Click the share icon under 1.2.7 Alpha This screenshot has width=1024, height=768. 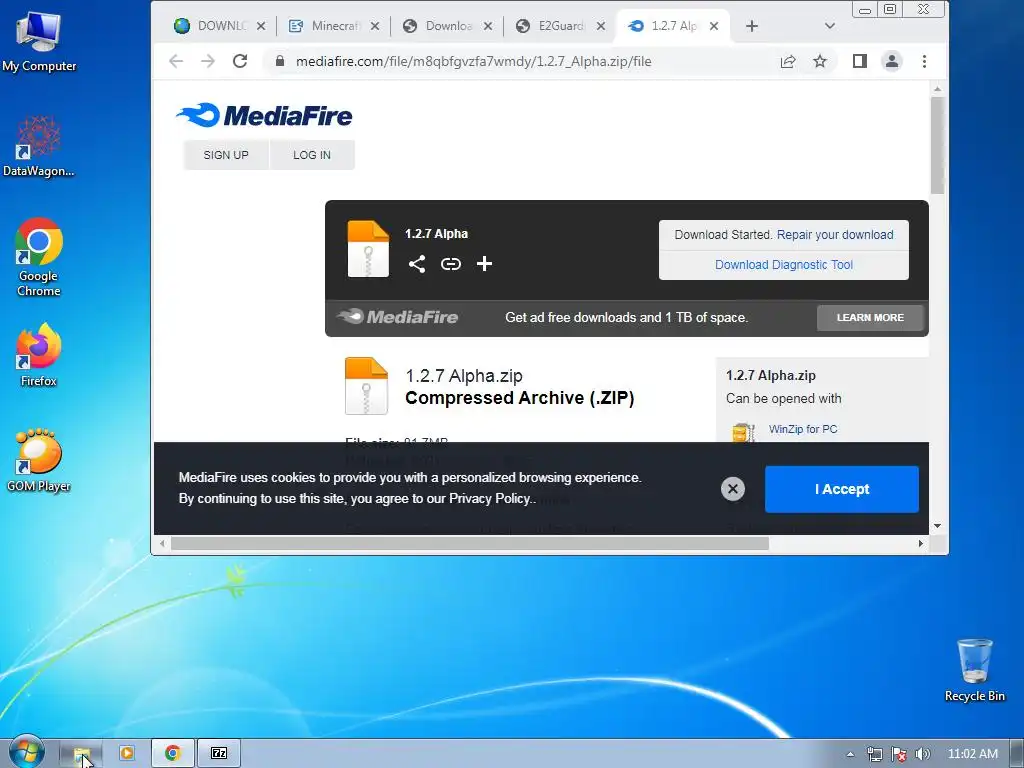417,264
